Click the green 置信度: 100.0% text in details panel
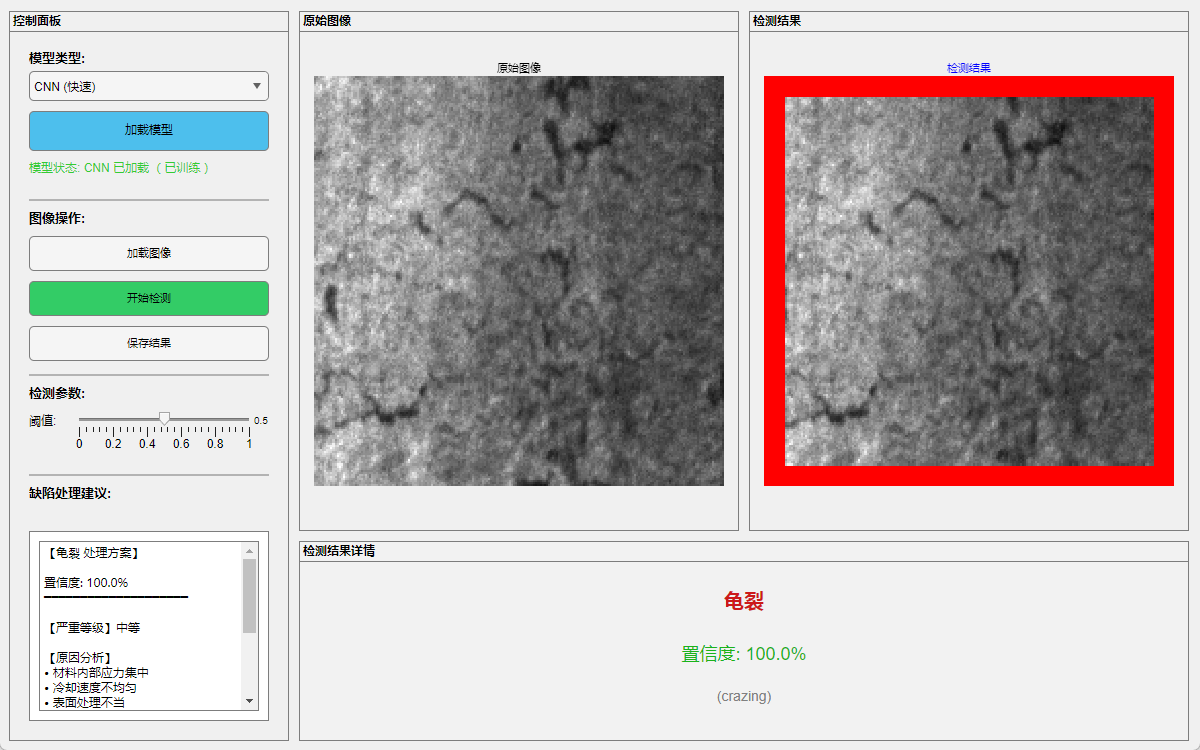The width and height of the screenshot is (1200, 750). pyautogui.click(x=744, y=654)
